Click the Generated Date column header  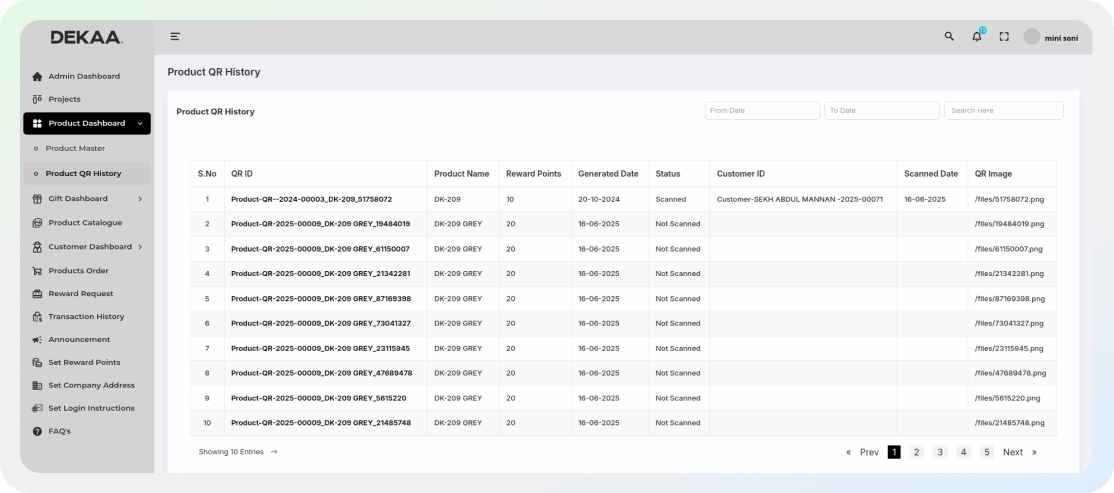[608, 174]
